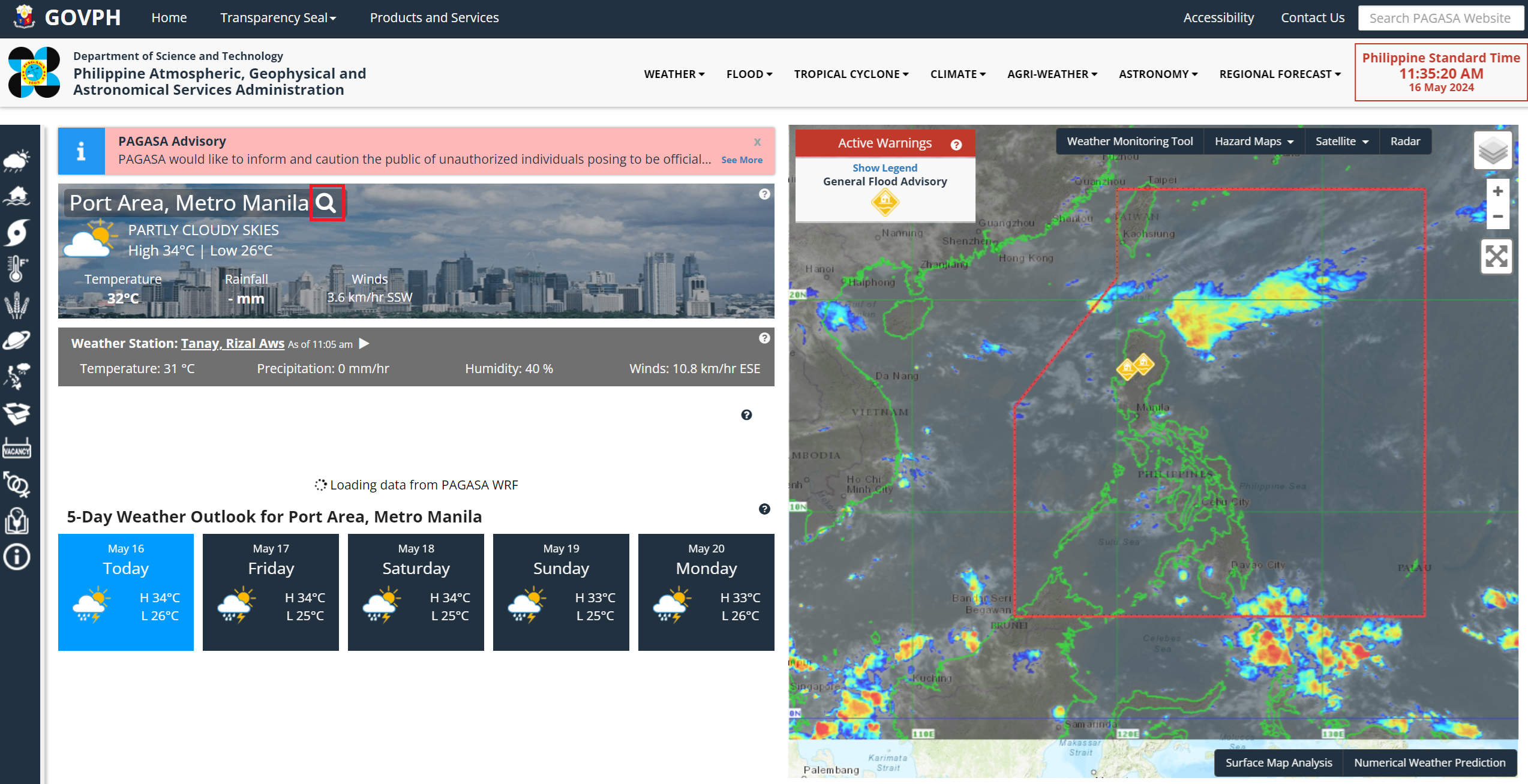Open the map layers icon

(1493, 150)
